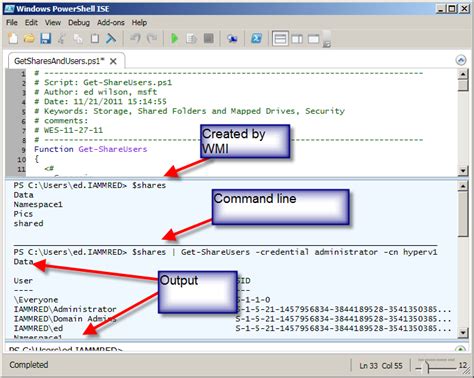Click the S-1-1-0 SID value
The height and width of the screenshot is (378, 474).
[253, 300]
